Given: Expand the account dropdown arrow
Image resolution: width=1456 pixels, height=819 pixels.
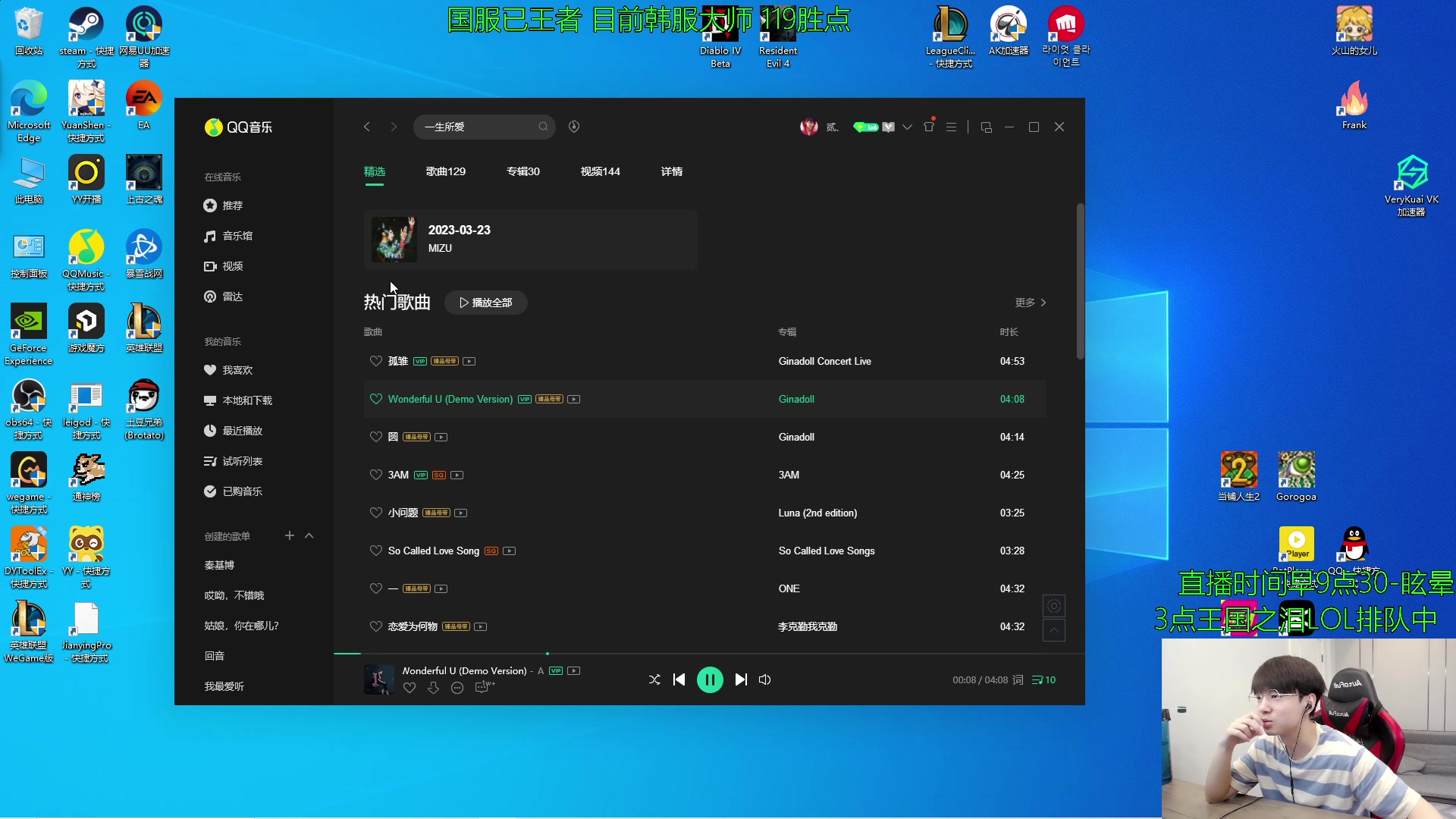Looking at the screenshot, I should click(907, 127).
